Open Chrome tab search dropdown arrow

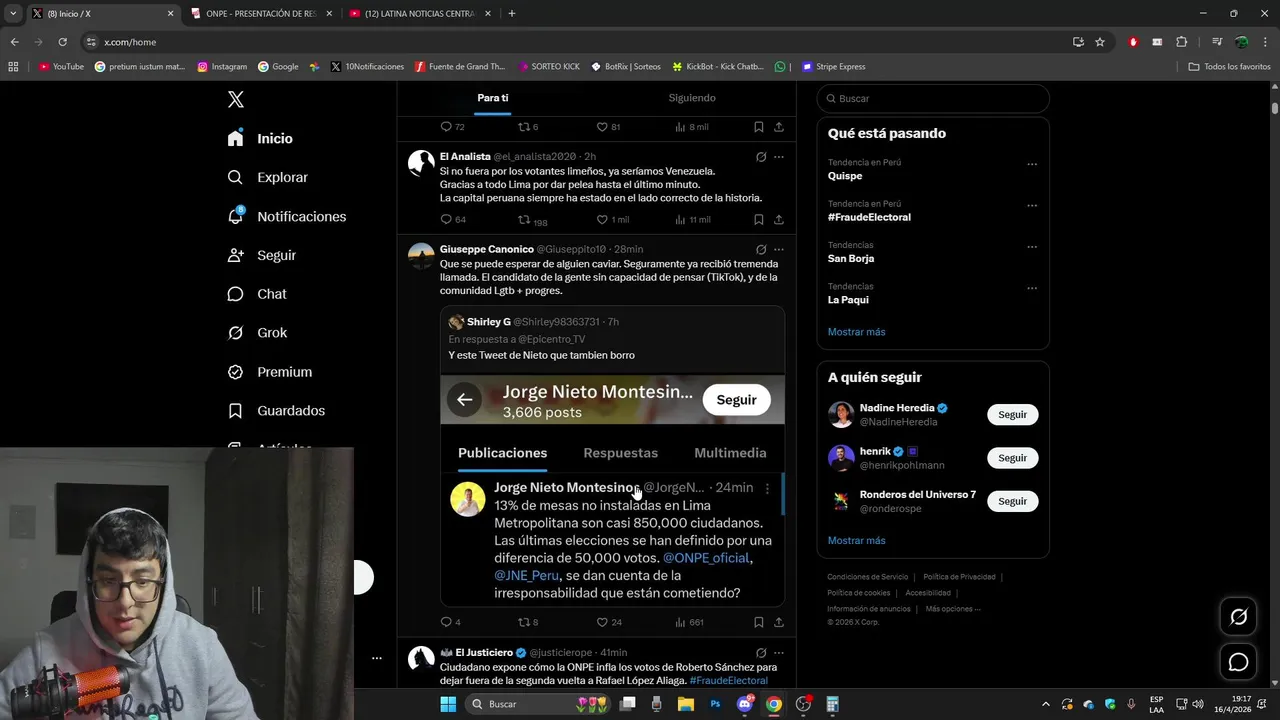coord(13,14)
